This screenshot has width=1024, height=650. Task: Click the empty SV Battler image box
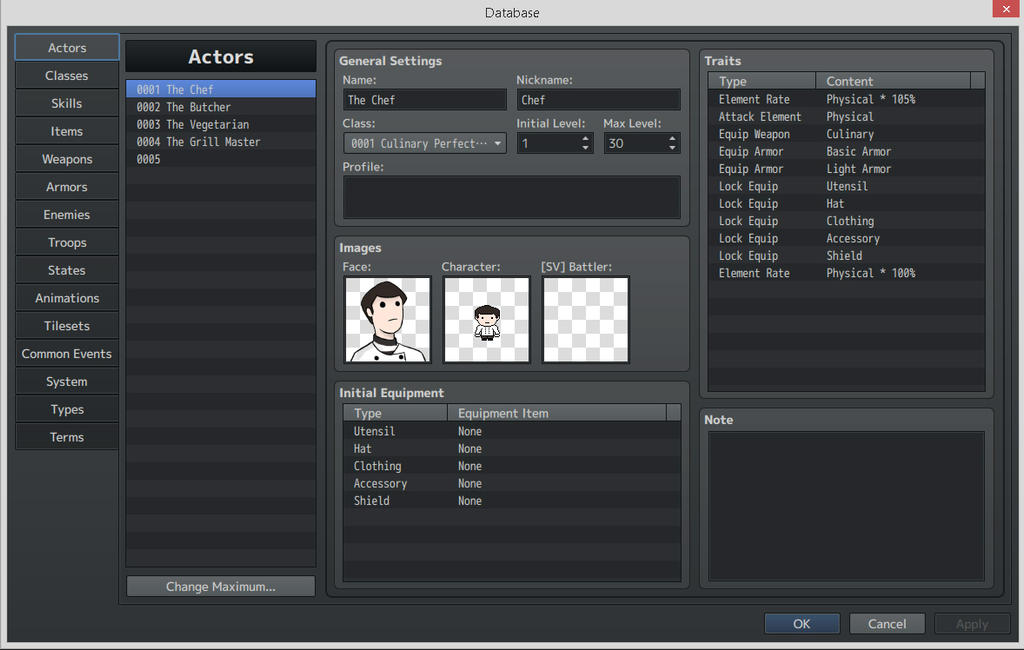585,319
